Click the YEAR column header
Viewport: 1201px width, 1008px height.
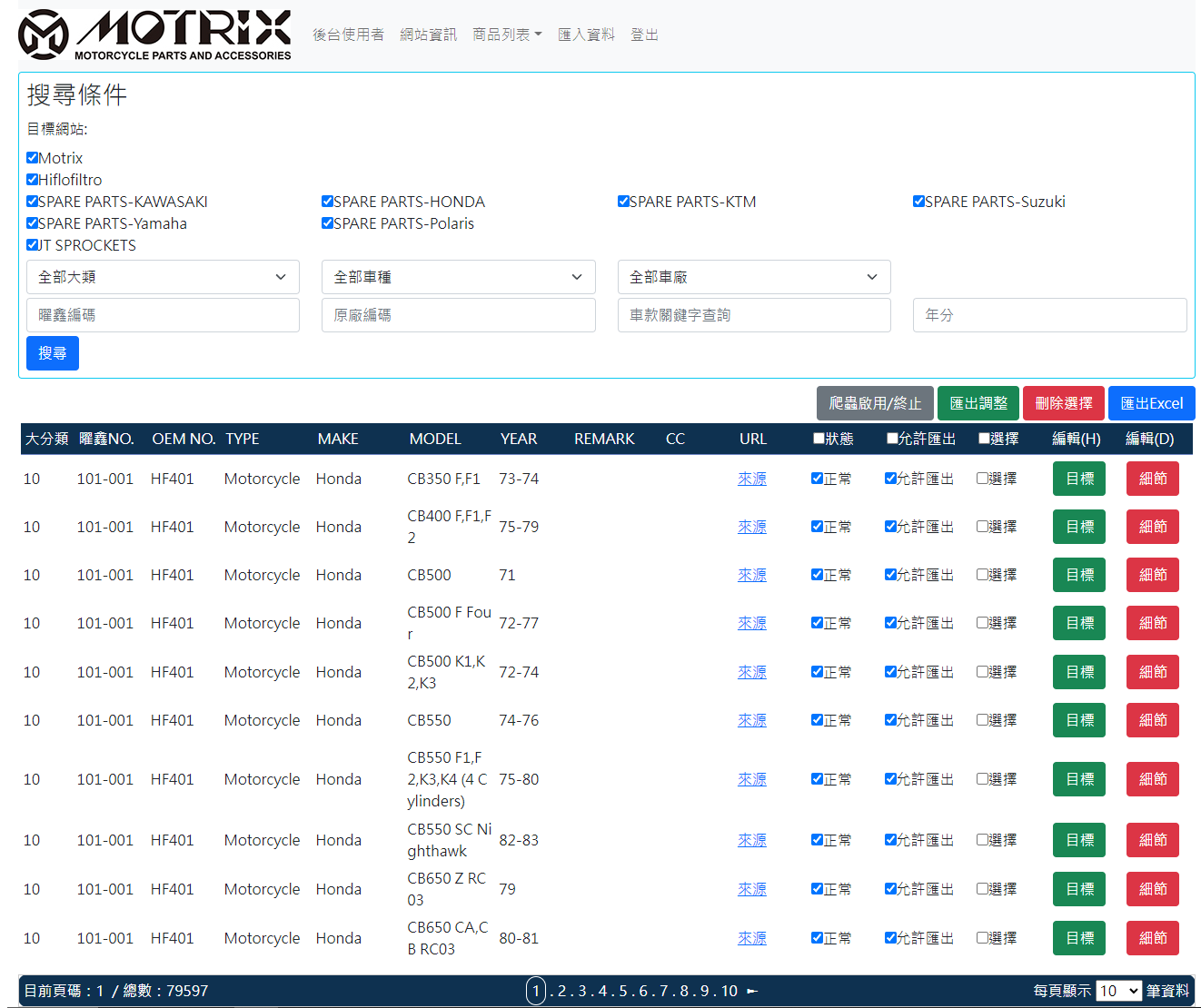pos(519,439)
